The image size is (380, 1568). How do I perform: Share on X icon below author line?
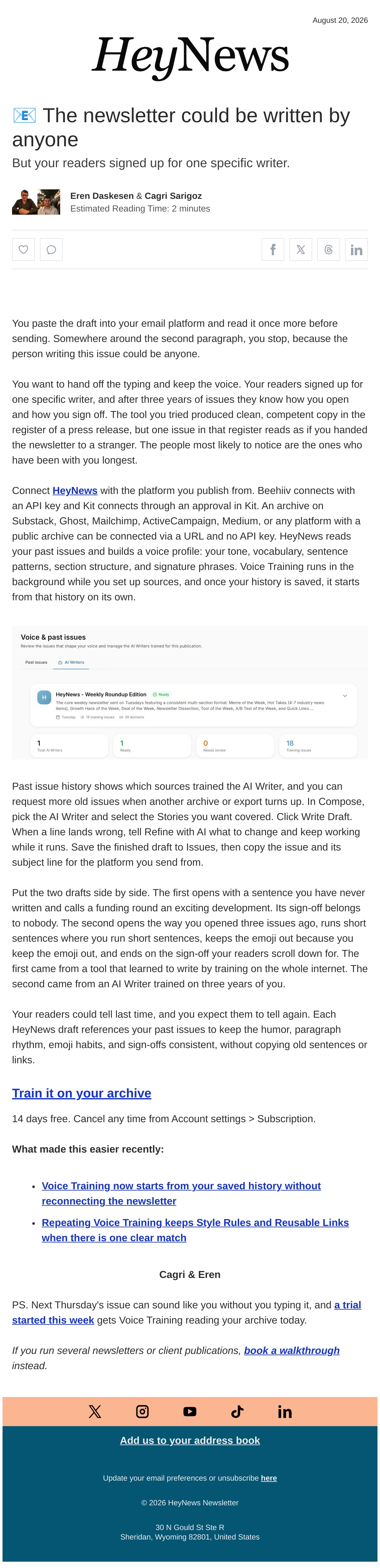(301, 250)
